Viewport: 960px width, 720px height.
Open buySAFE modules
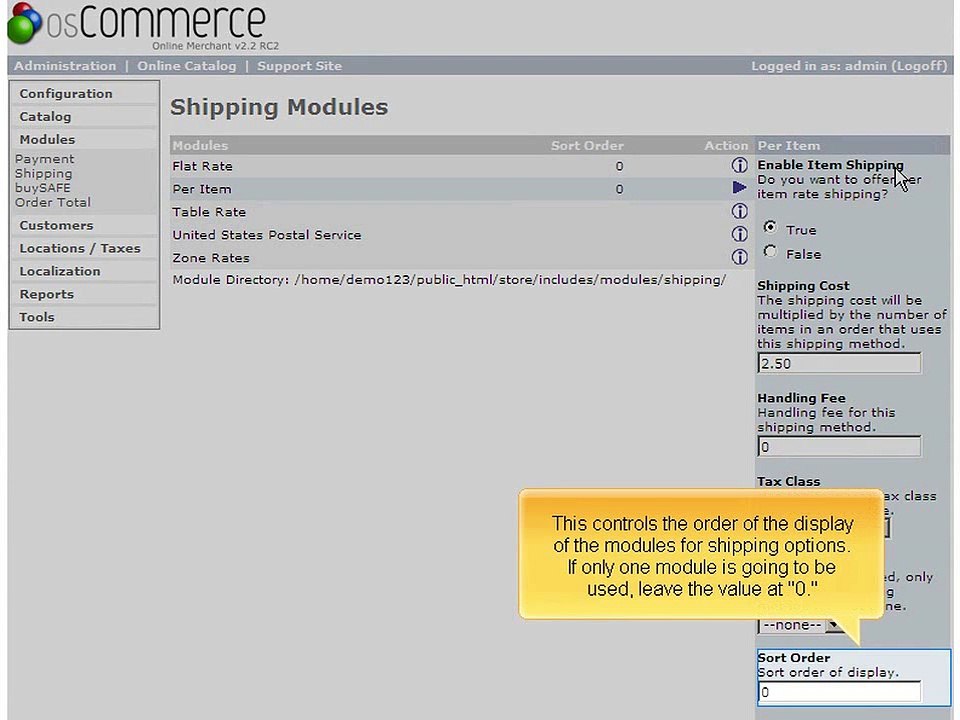click(42, 187)
